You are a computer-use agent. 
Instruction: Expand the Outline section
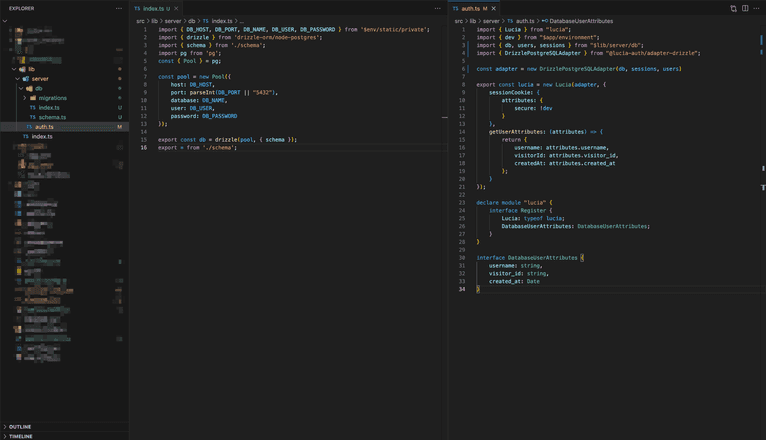[20, 427]
